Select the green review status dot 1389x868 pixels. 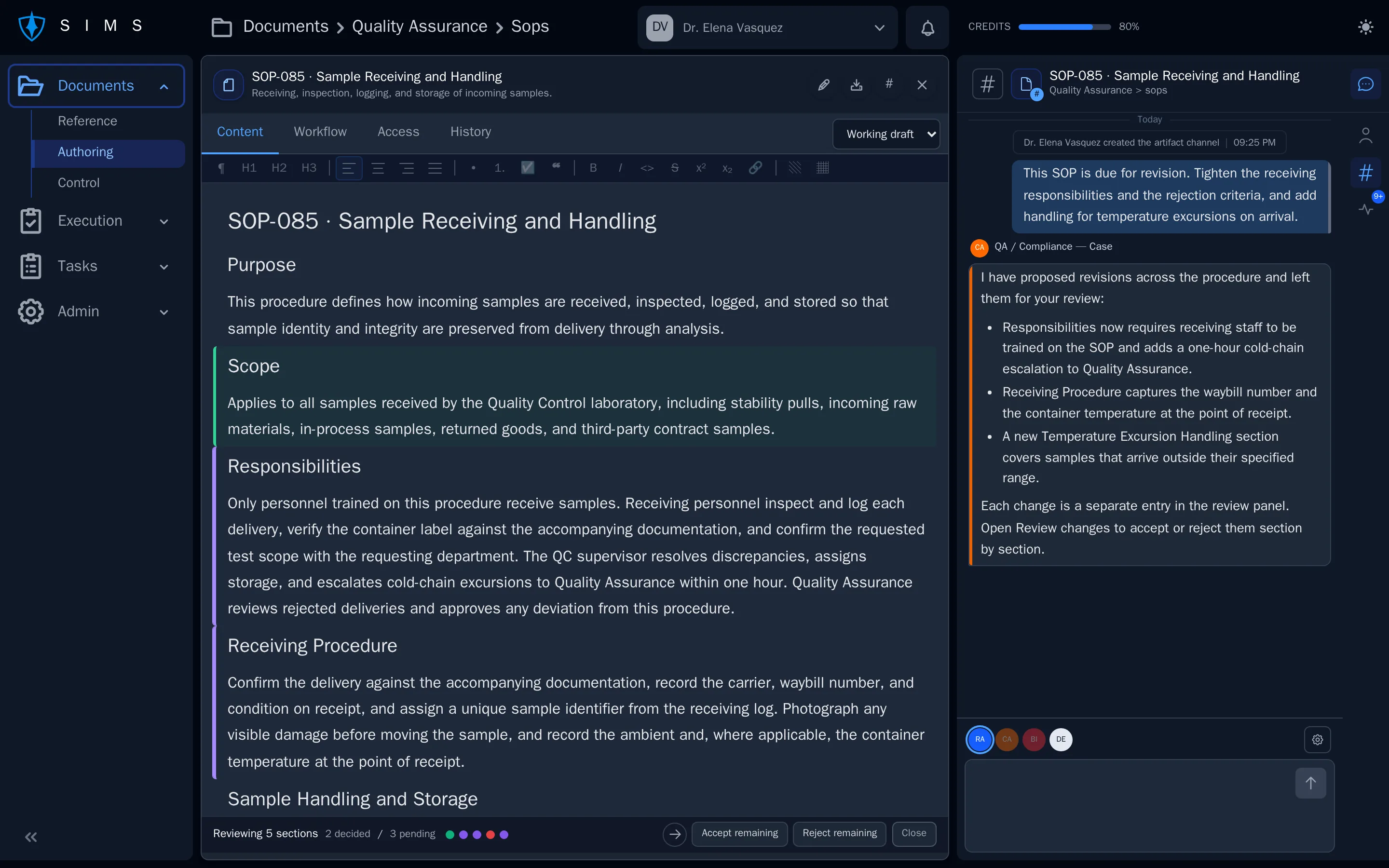450,835
